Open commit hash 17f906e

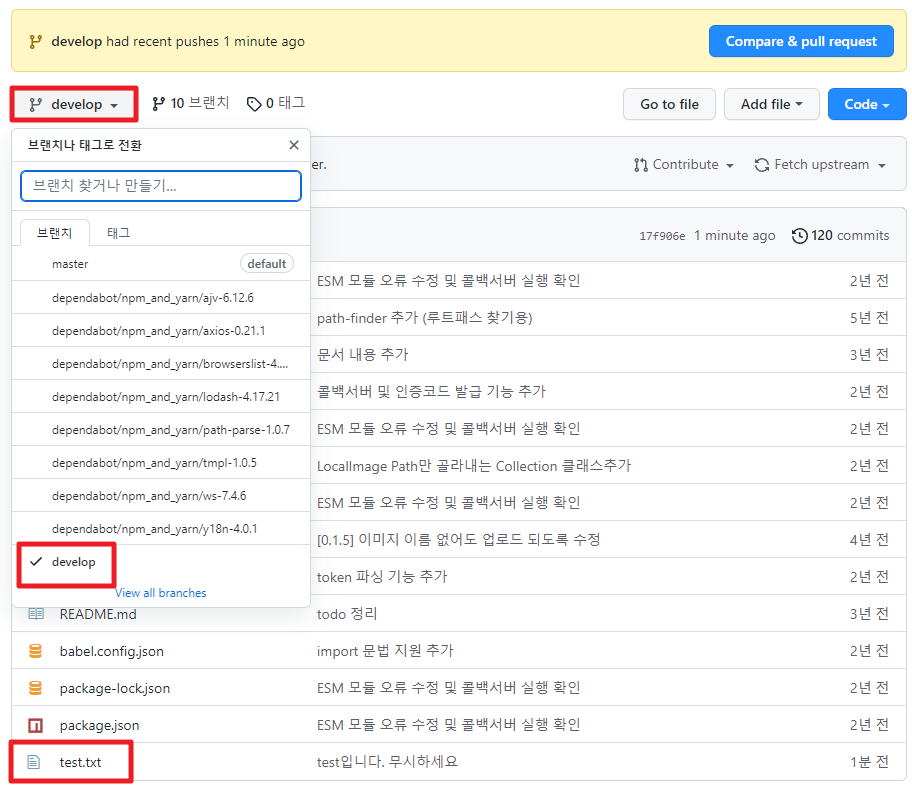coord(662,236)
